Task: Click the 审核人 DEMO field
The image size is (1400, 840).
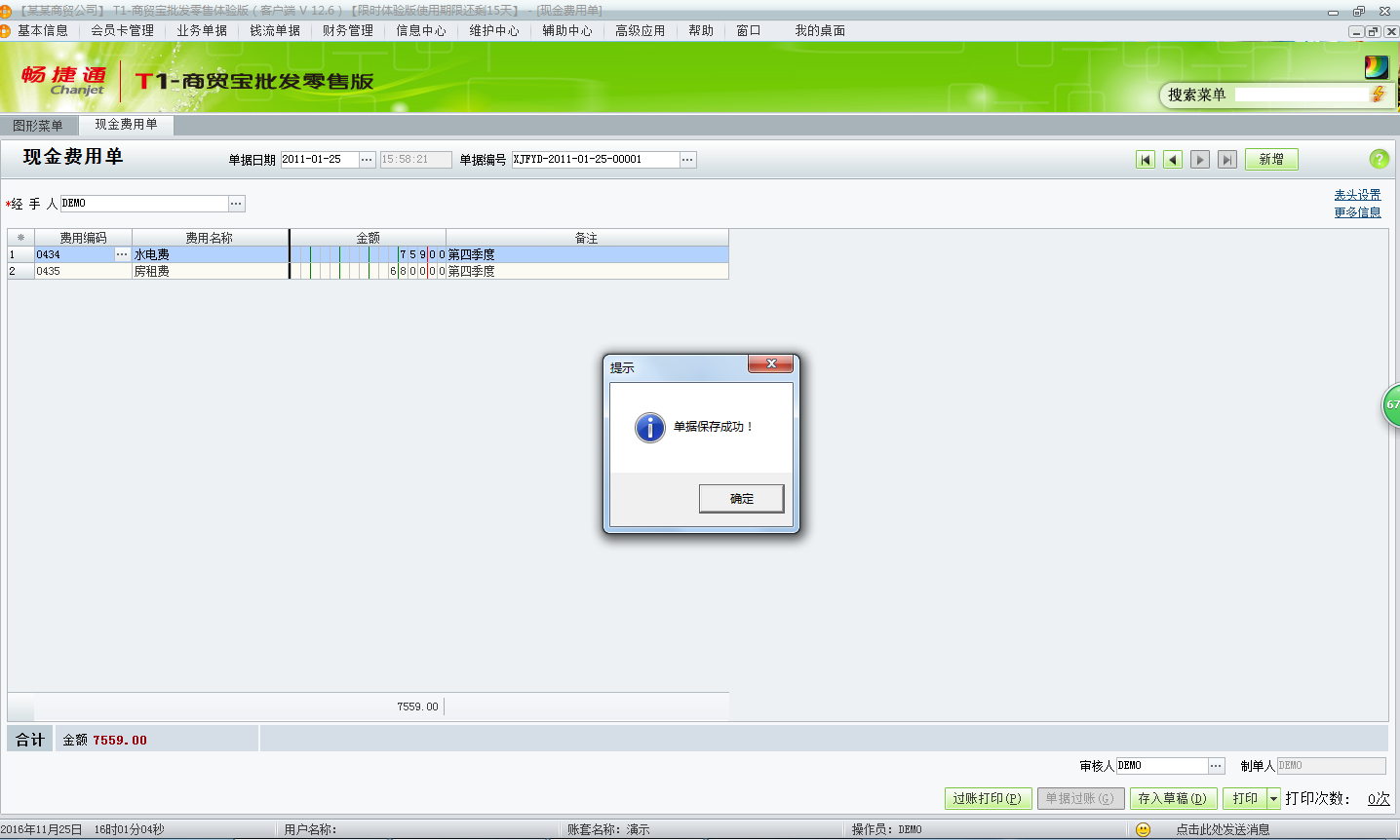Action: pyautogui.click(x=1161, y=766)
